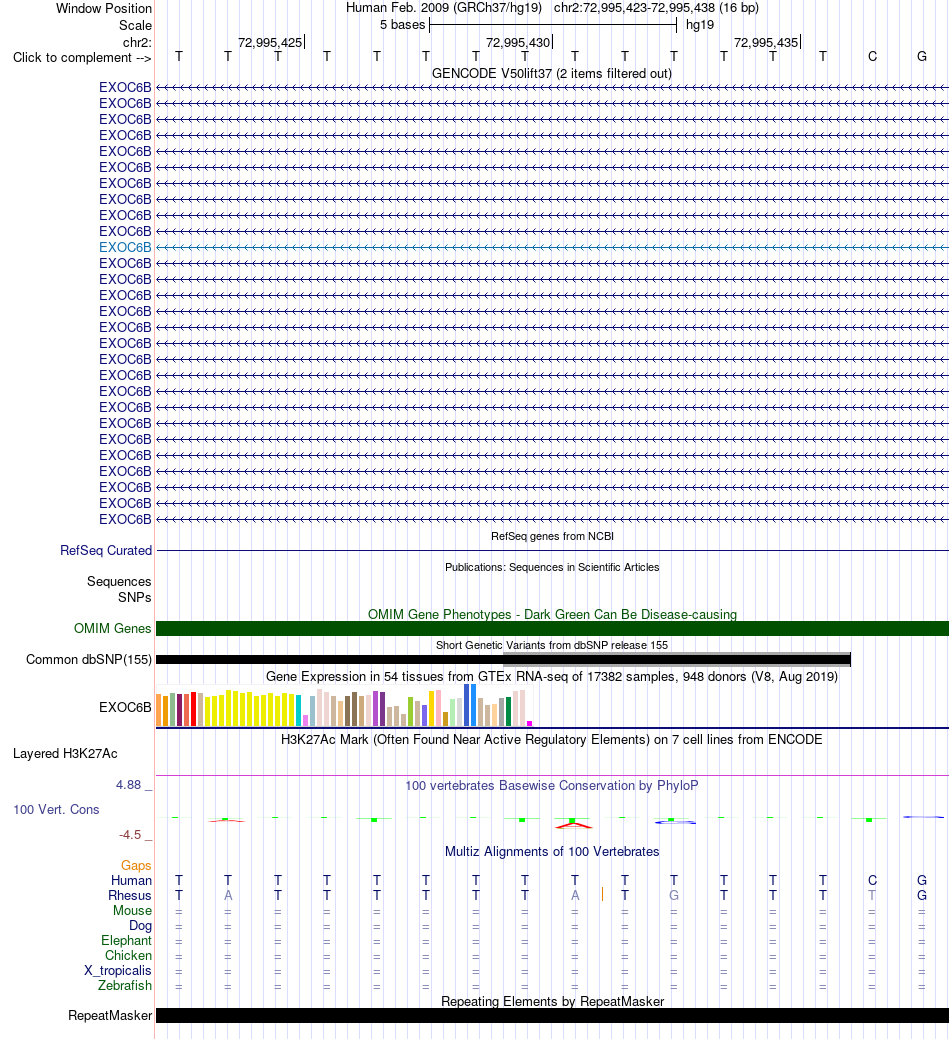Click the Layered H3K27Ac track label
The height and width of the screenshot is (1039, 950).
click(x=65, y=753)
